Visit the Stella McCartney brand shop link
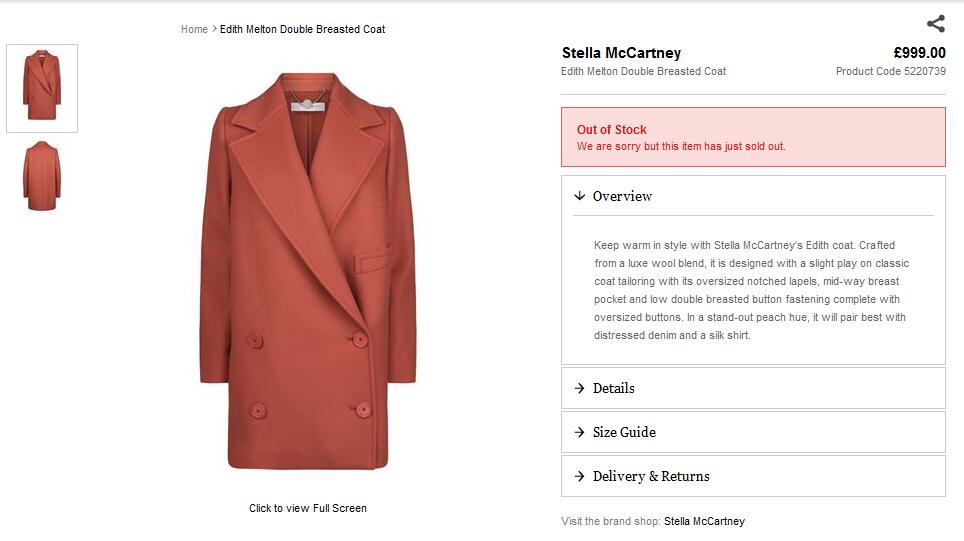 [x=704, y=521]
